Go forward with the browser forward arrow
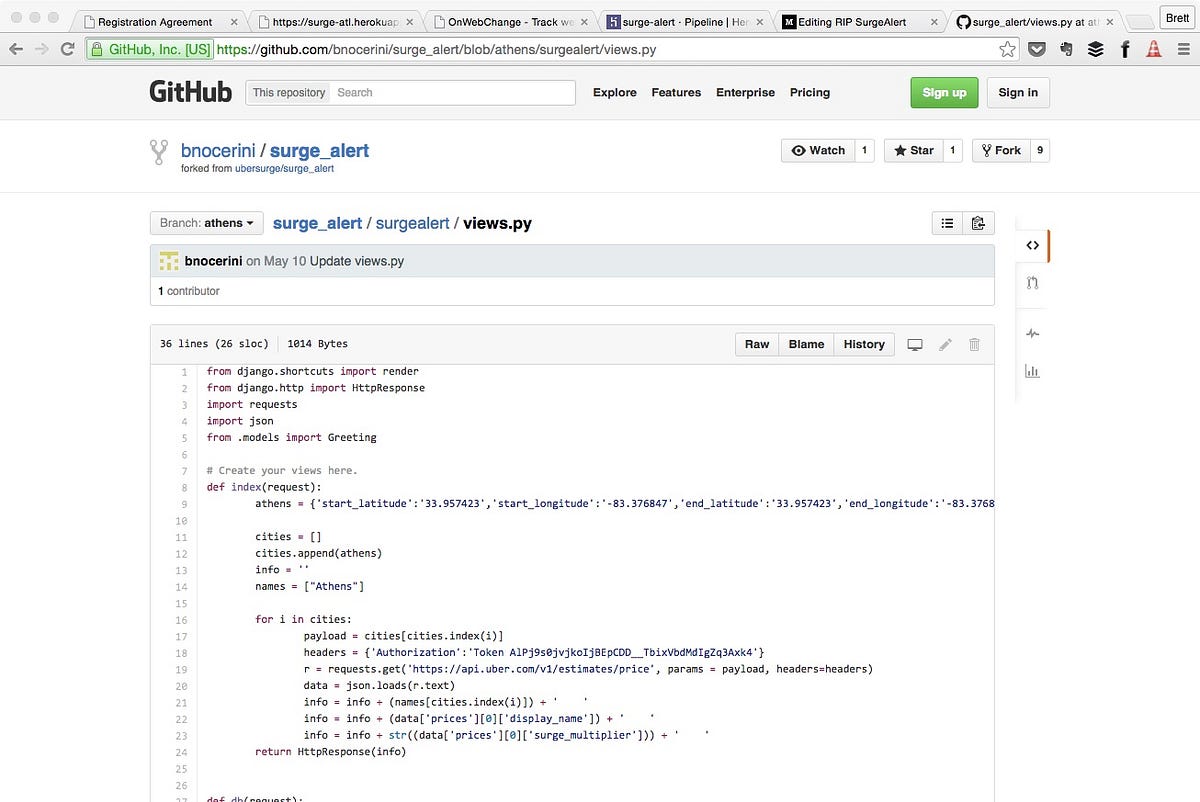 (42, 49)
